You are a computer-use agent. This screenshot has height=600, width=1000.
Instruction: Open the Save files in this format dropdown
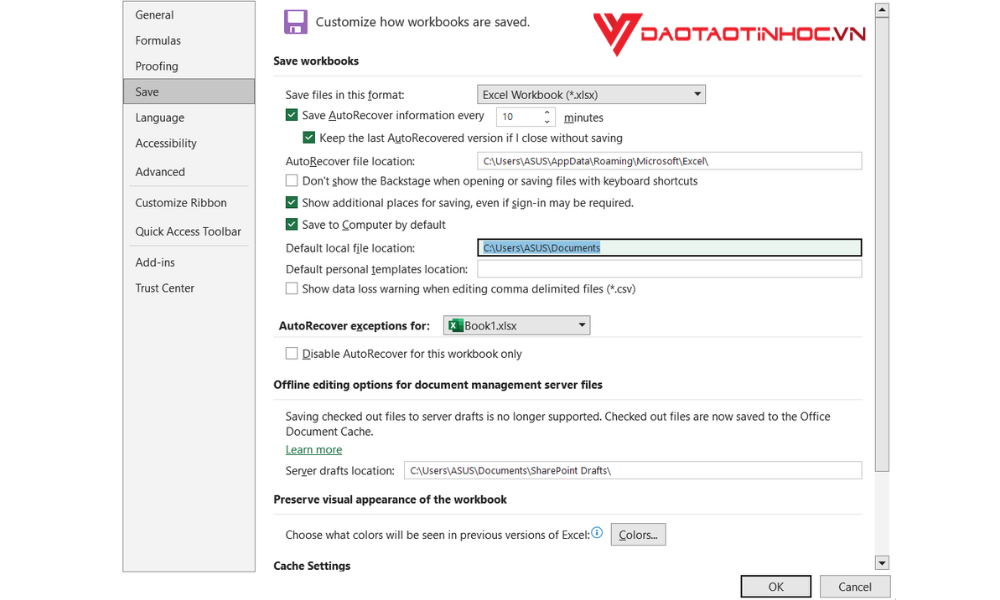[591, 94]
